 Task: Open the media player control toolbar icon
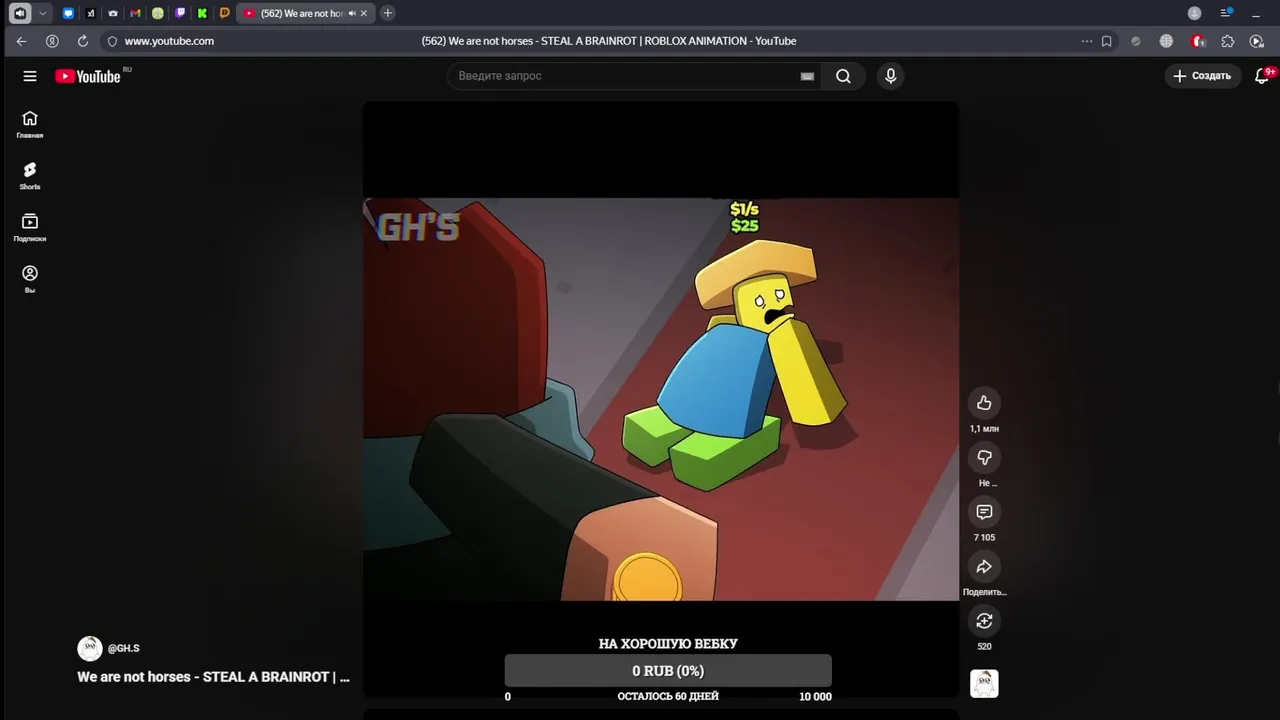pyautogui.click(x=1257, y=41)
